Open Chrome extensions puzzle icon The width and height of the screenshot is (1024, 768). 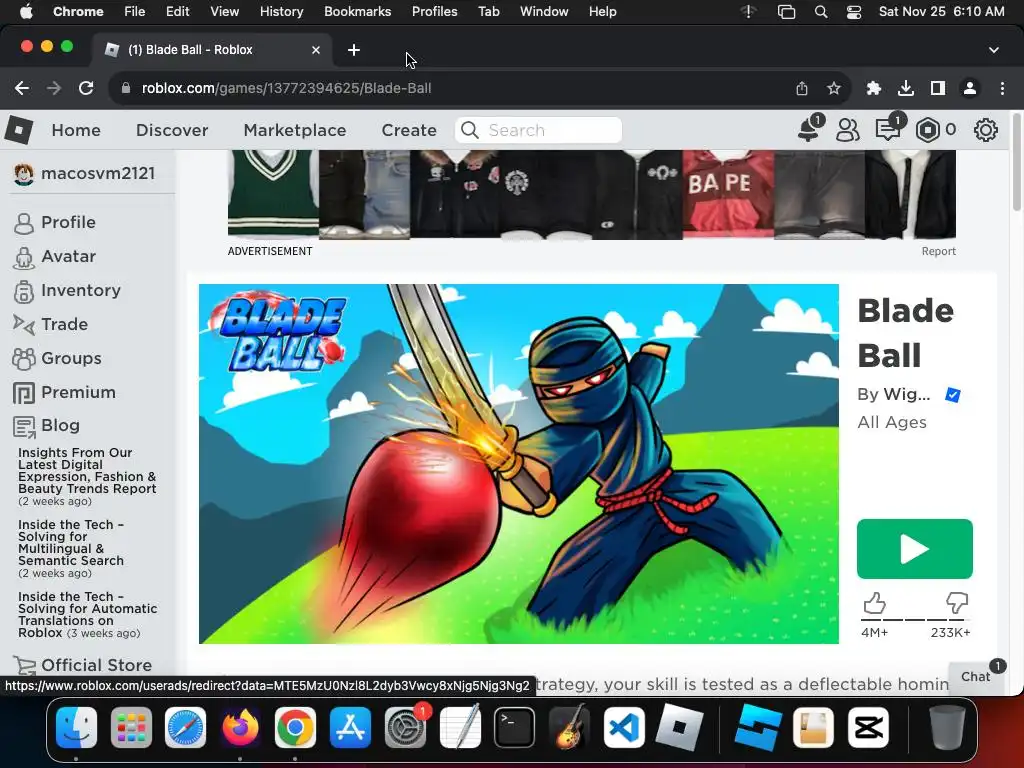click(874, 88)
